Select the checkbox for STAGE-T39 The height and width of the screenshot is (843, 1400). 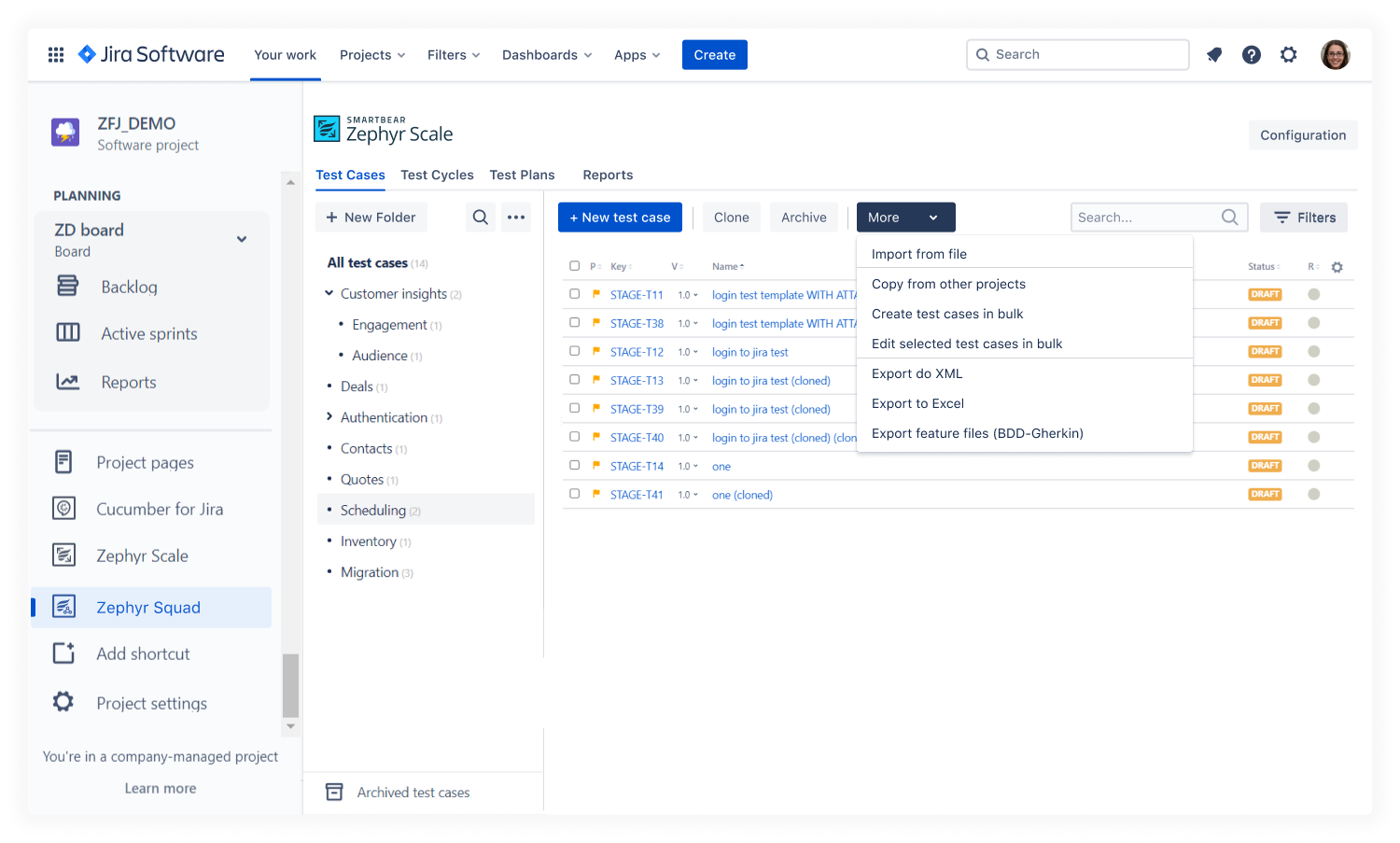(575, 408)
